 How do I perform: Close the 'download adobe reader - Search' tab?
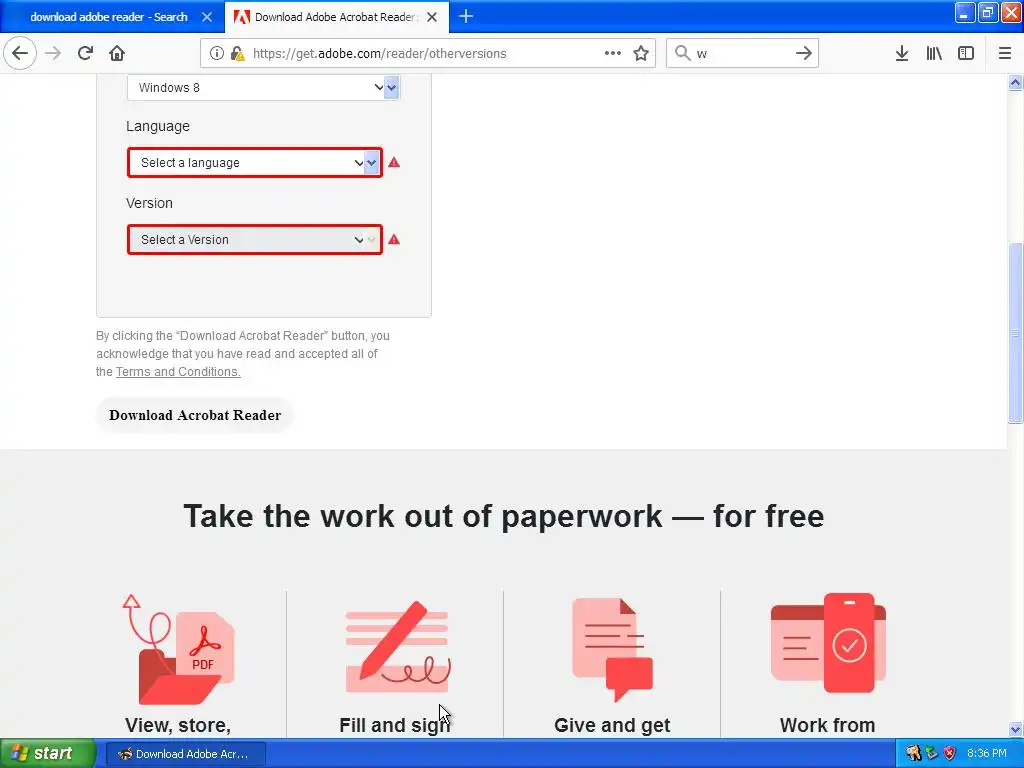(207, 17)
